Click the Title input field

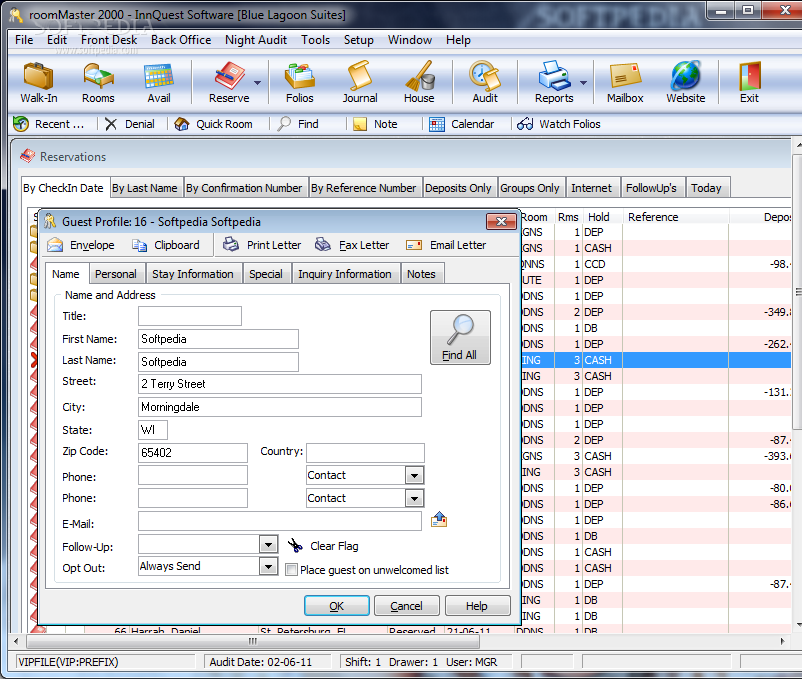(190, 316)
